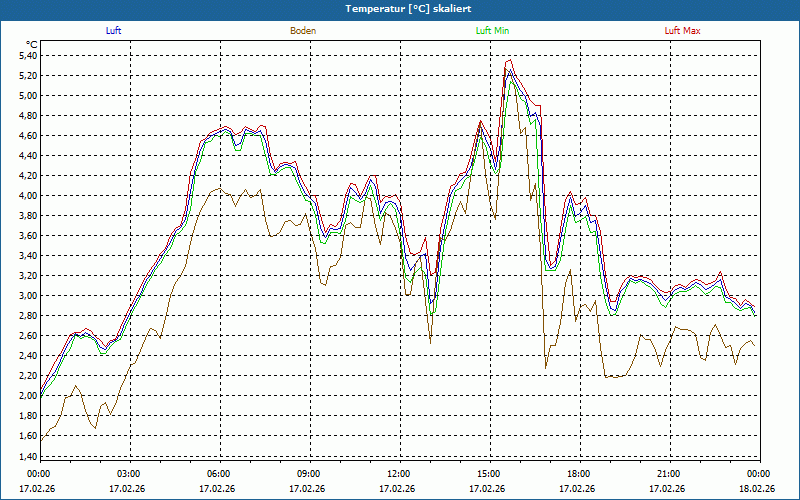This screenshot has width=800, height=500.
Task: Click the 12:00 time axis label
Action: coord(399,474)
